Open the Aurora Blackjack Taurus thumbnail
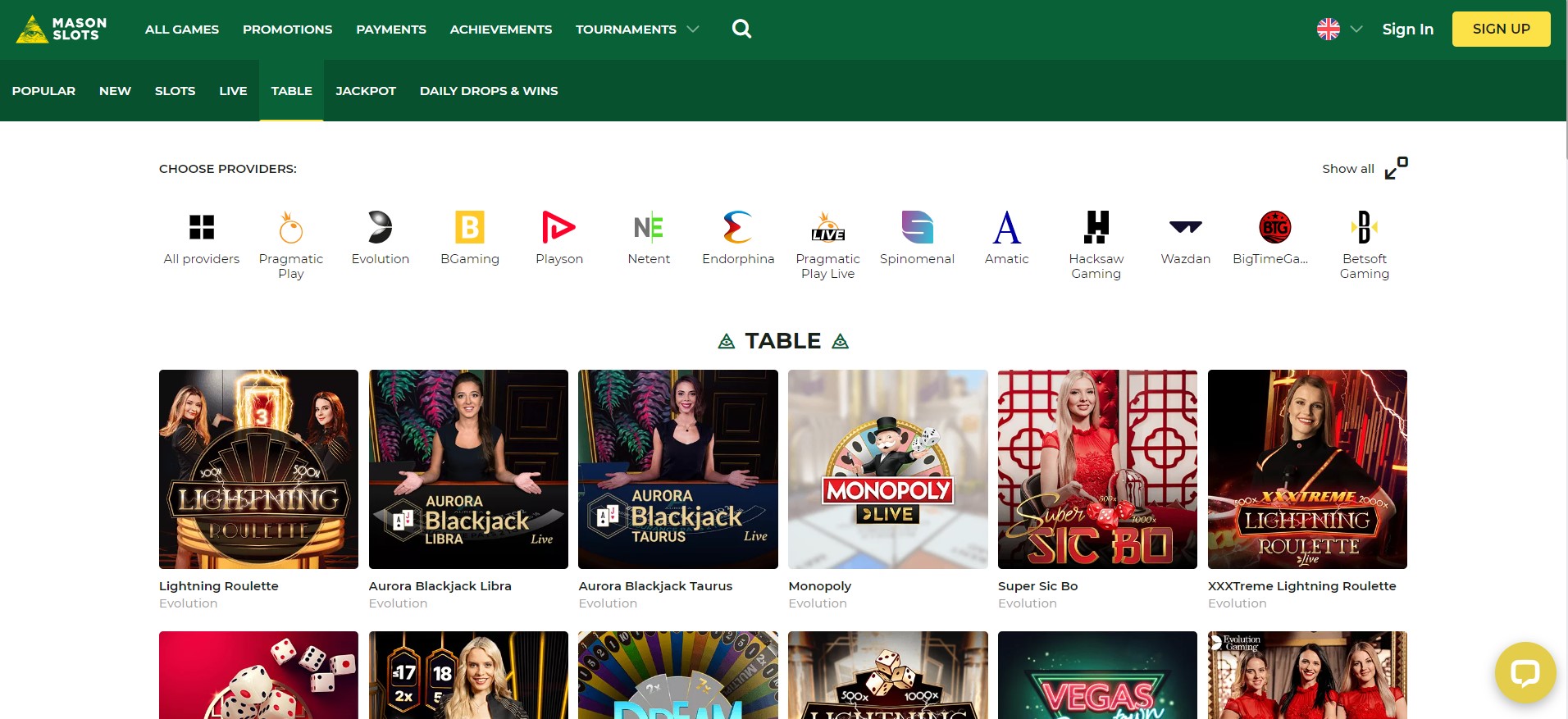1568x719 pixels. tap(678, 469)
